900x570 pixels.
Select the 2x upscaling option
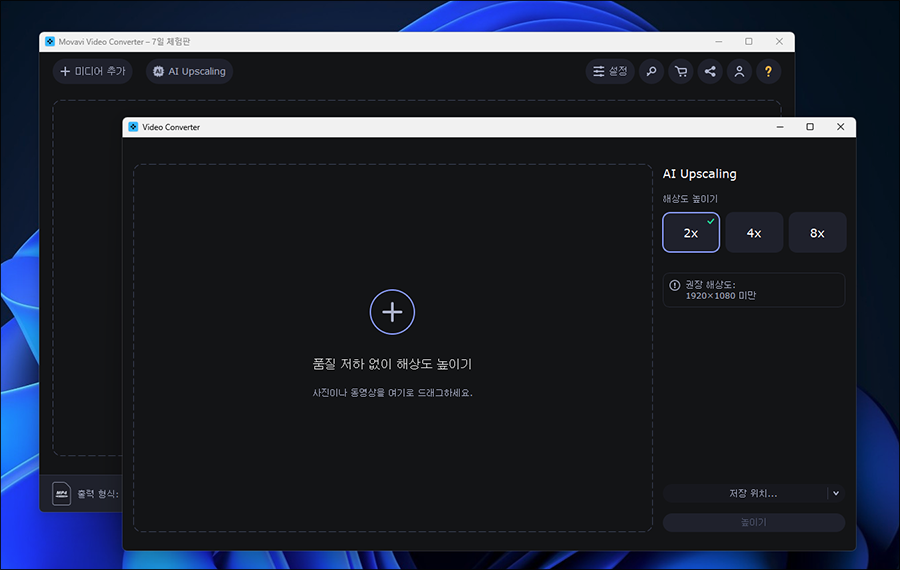click(691, 232)
